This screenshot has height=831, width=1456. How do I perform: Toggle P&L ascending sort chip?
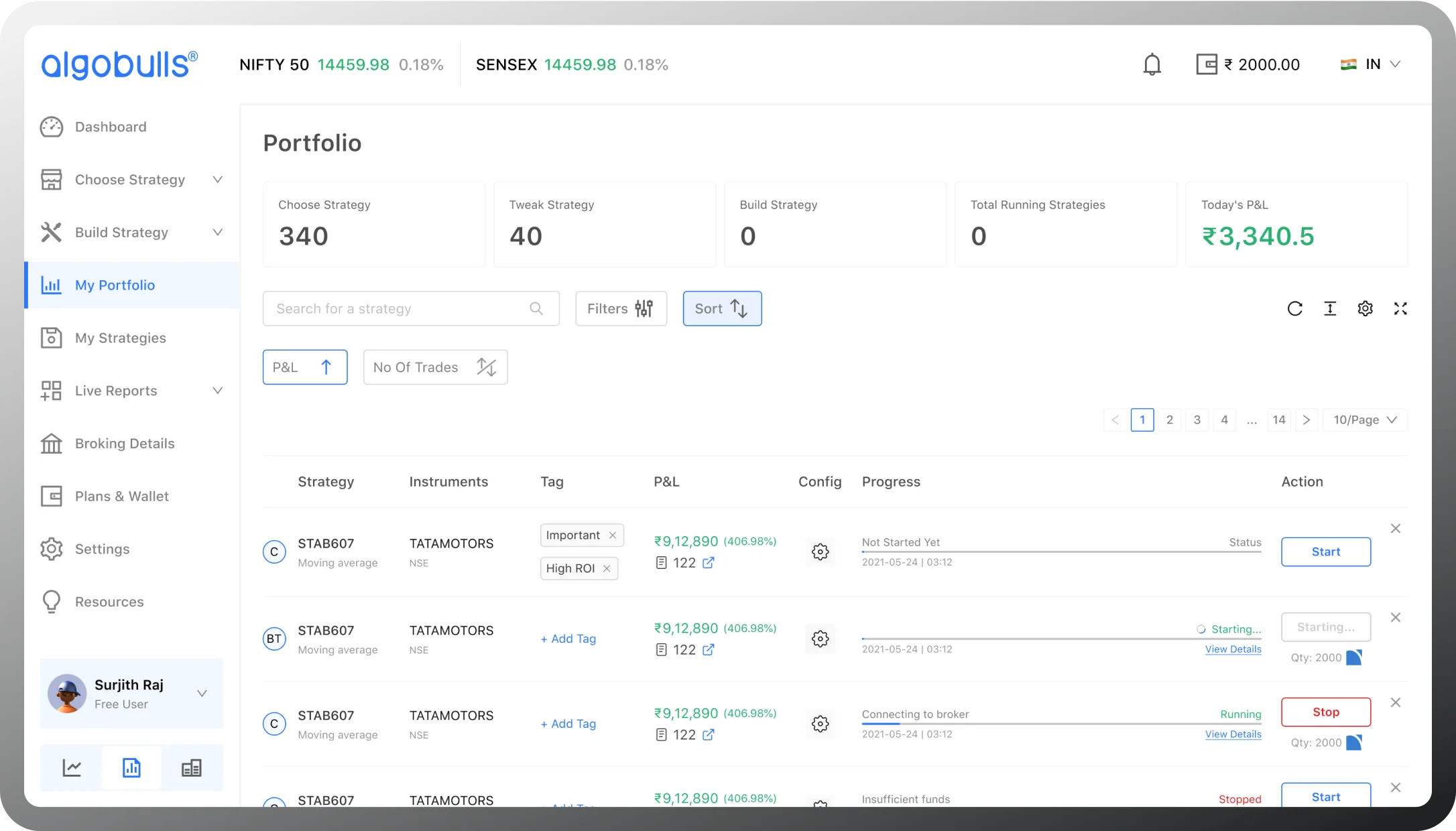tap(305, 367)
